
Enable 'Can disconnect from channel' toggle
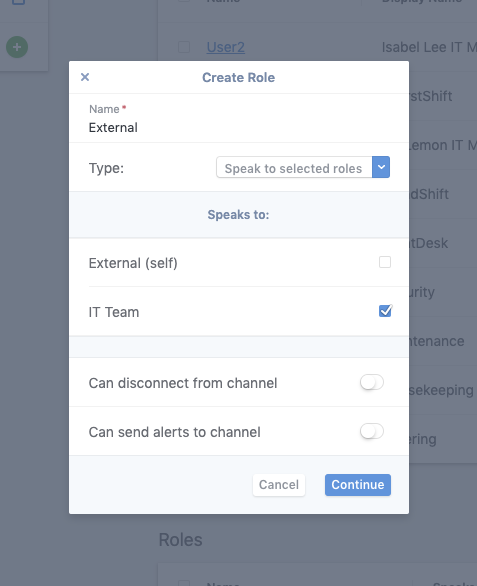(372, 382)
